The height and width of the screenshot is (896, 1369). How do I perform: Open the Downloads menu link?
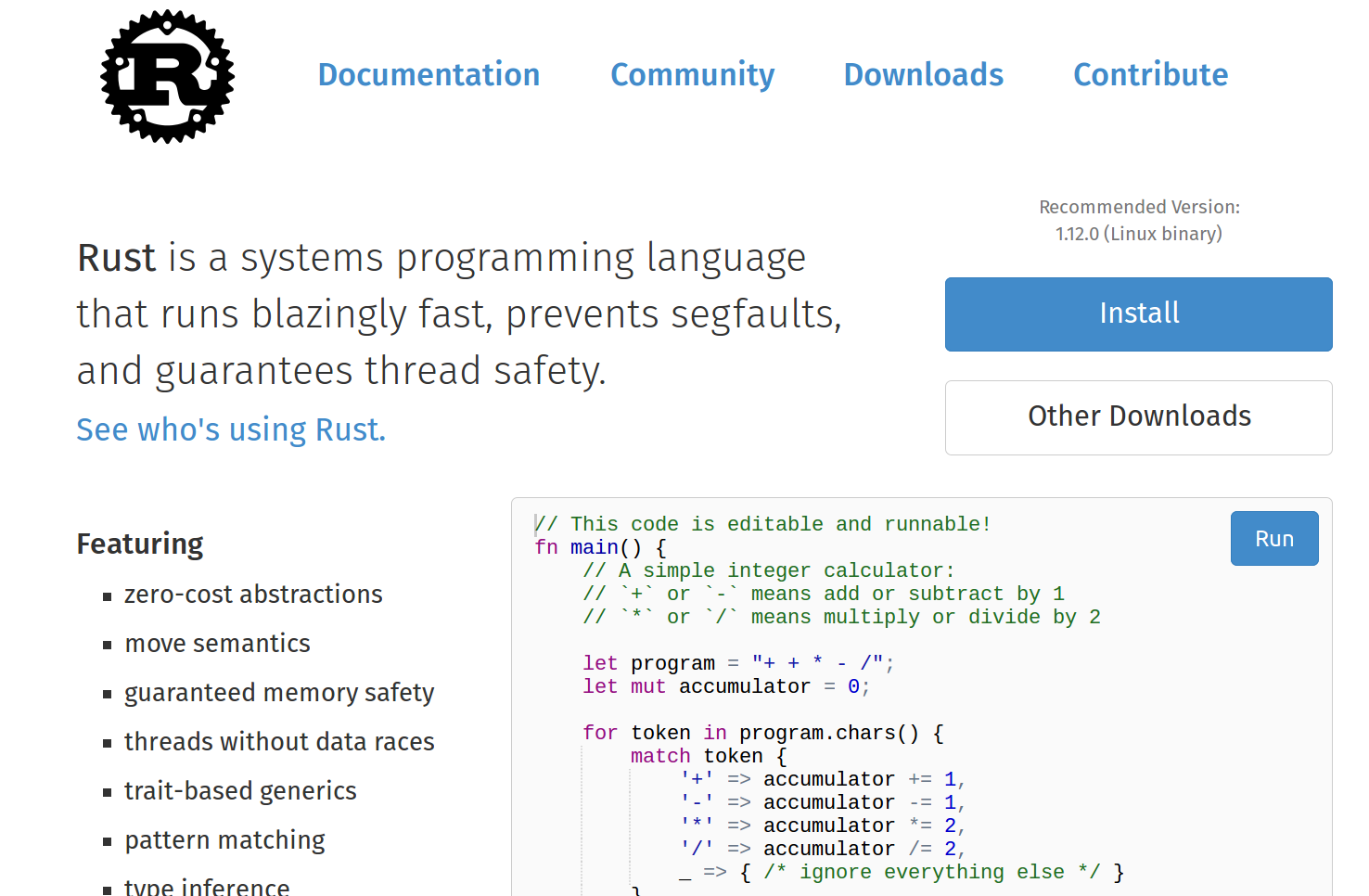(x=923, y=74)
